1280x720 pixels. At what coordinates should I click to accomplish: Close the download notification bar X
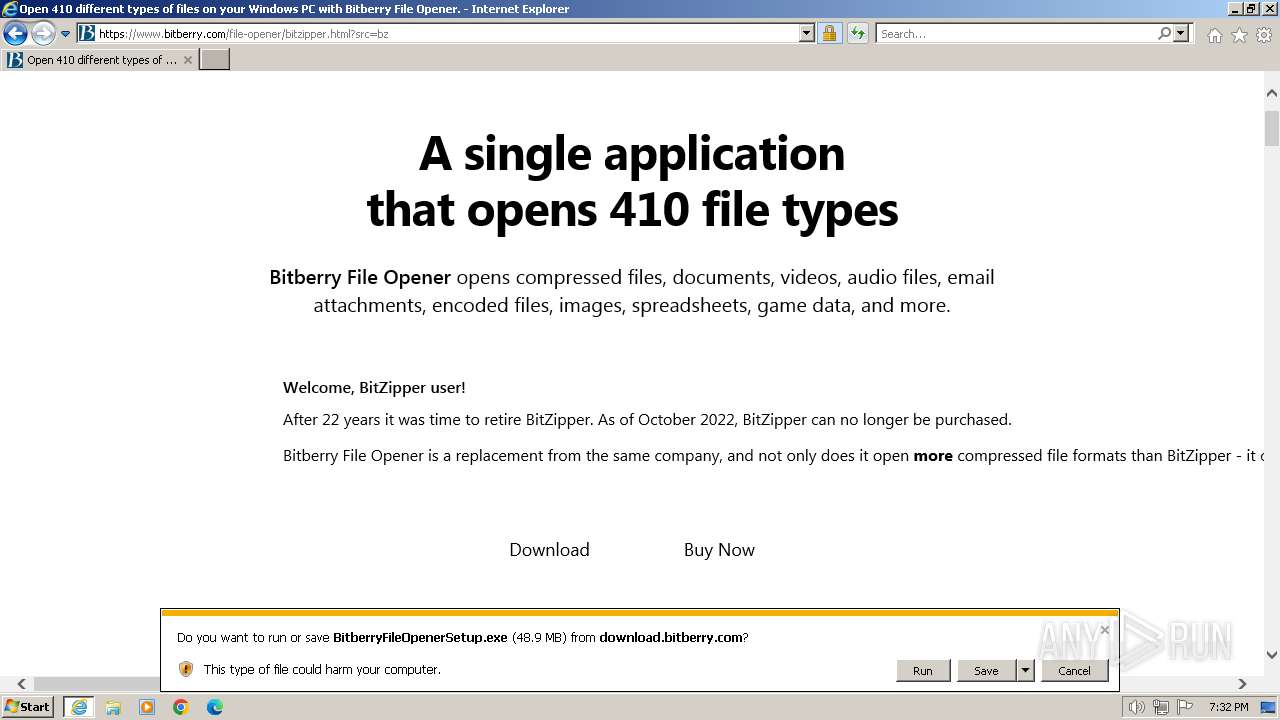(x=1104, y=630)
